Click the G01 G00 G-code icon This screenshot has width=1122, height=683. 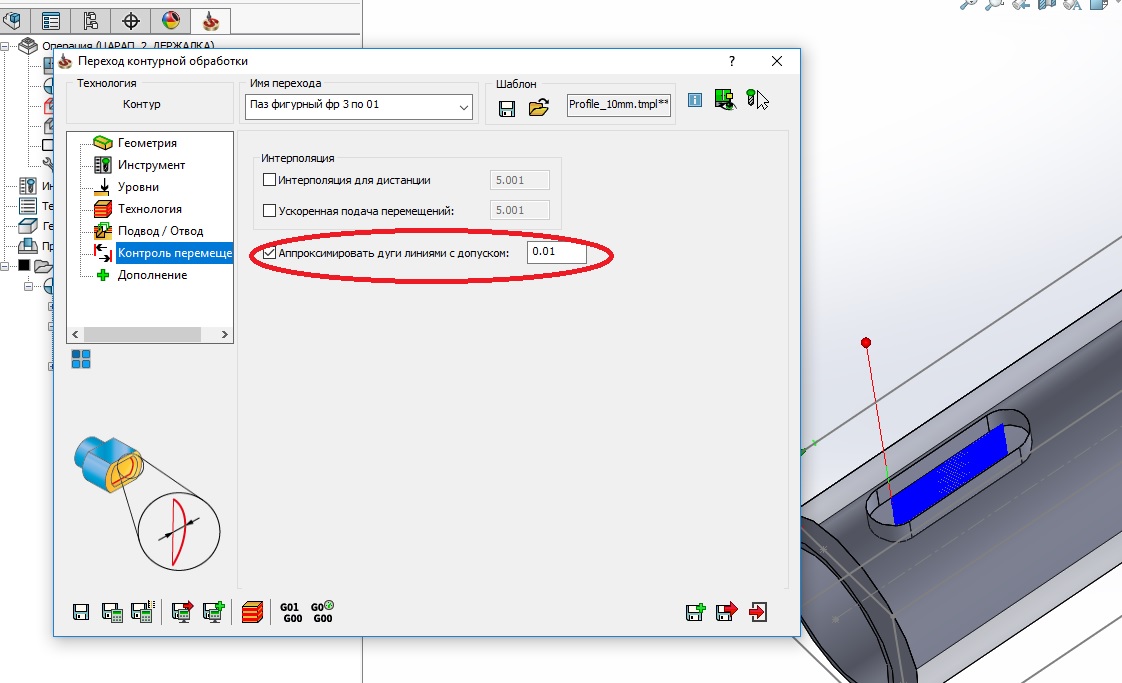(x=290, y=613)
